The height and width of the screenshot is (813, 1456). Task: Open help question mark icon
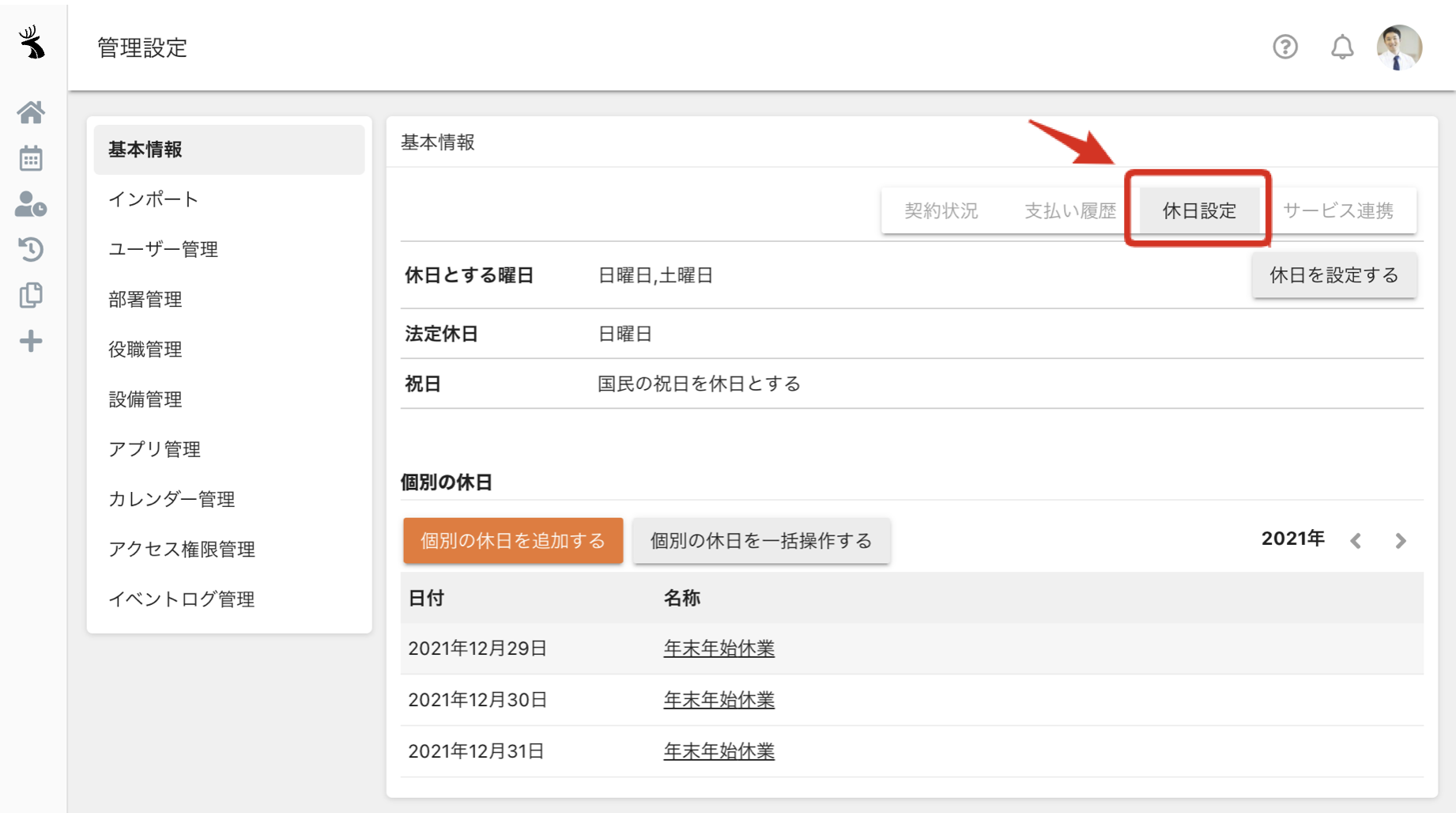[x=1285, y=47]
